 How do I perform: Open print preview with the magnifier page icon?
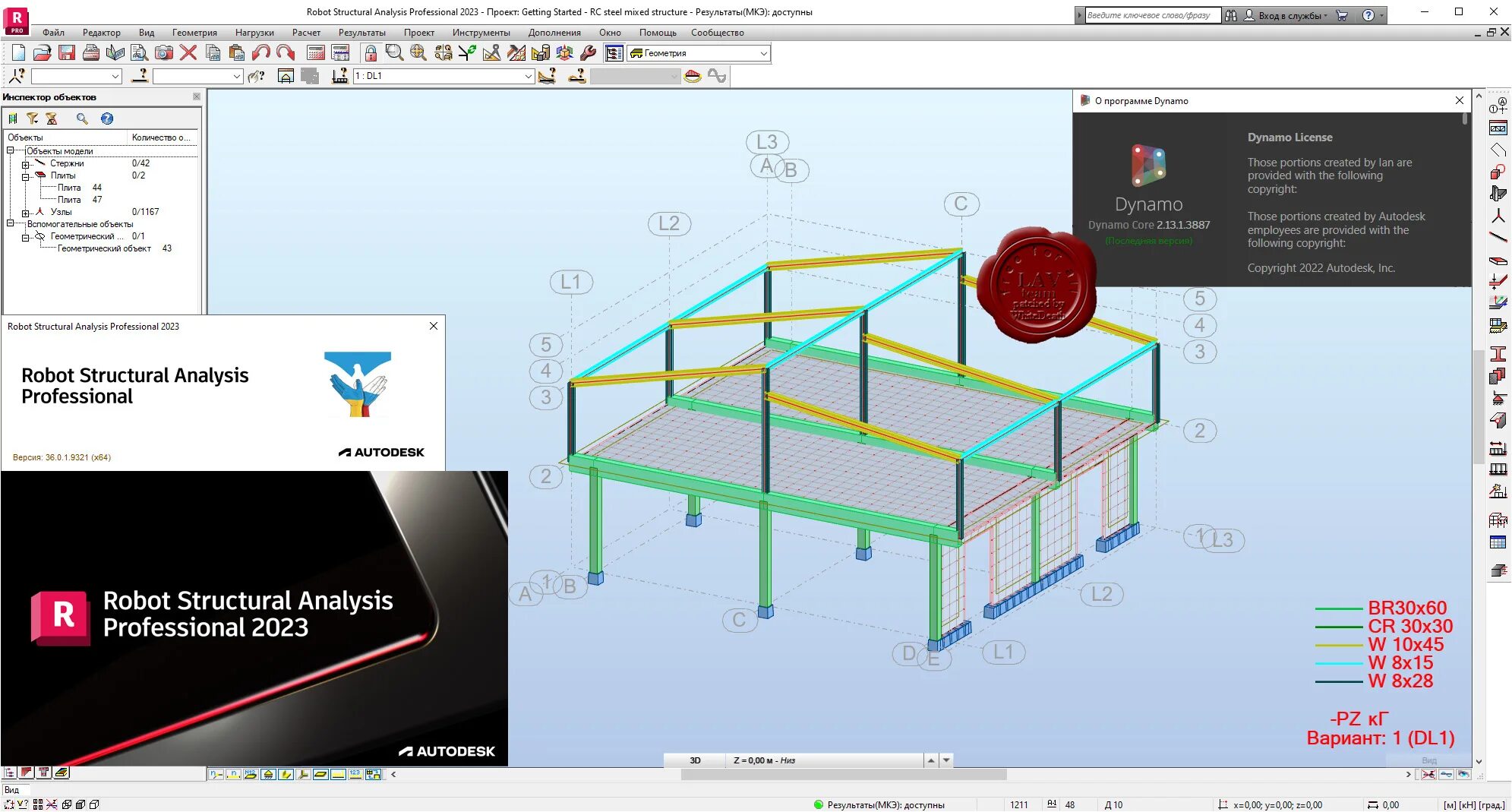140,52
